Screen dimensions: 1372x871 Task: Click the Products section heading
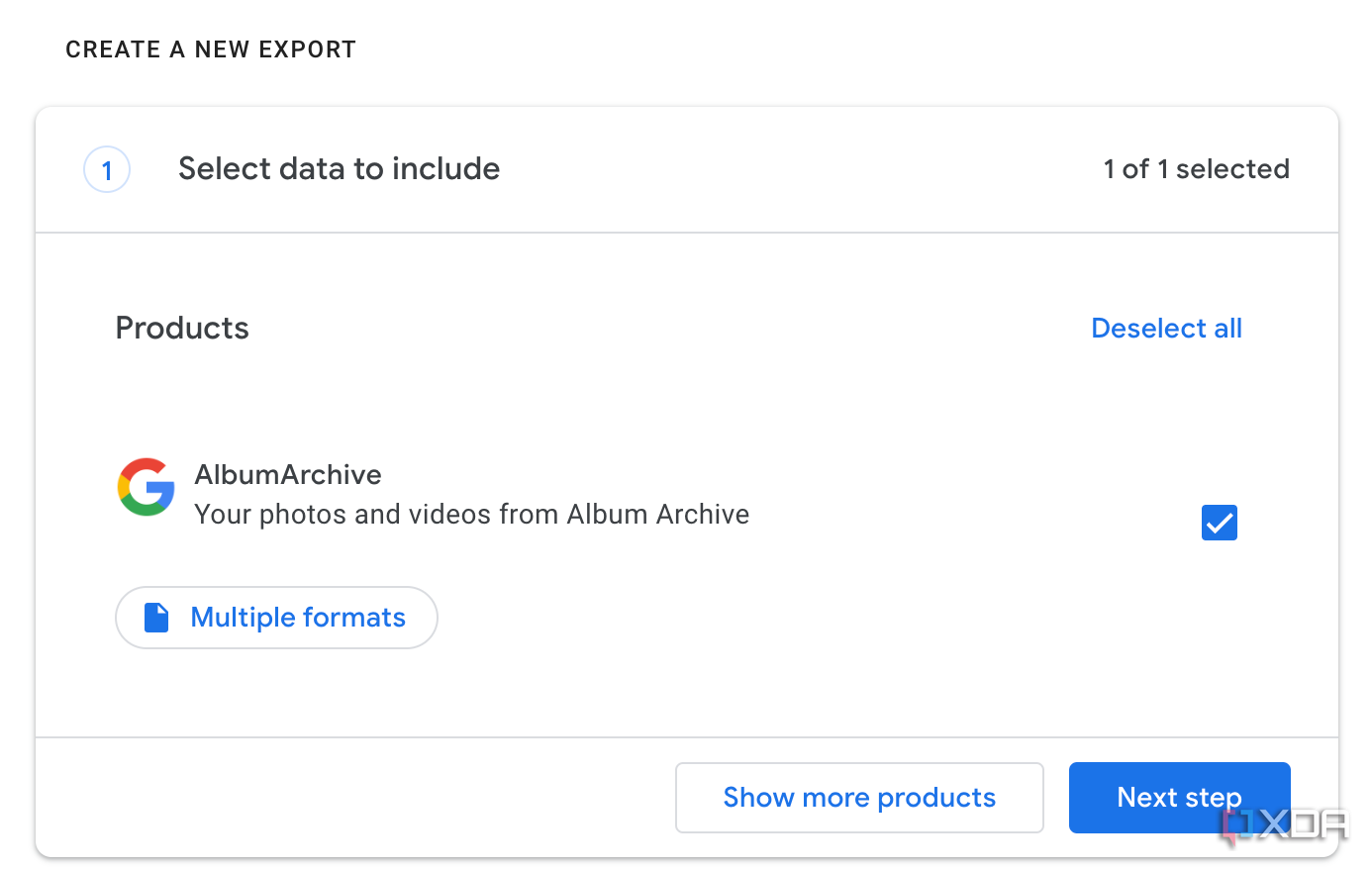[182, 329]
